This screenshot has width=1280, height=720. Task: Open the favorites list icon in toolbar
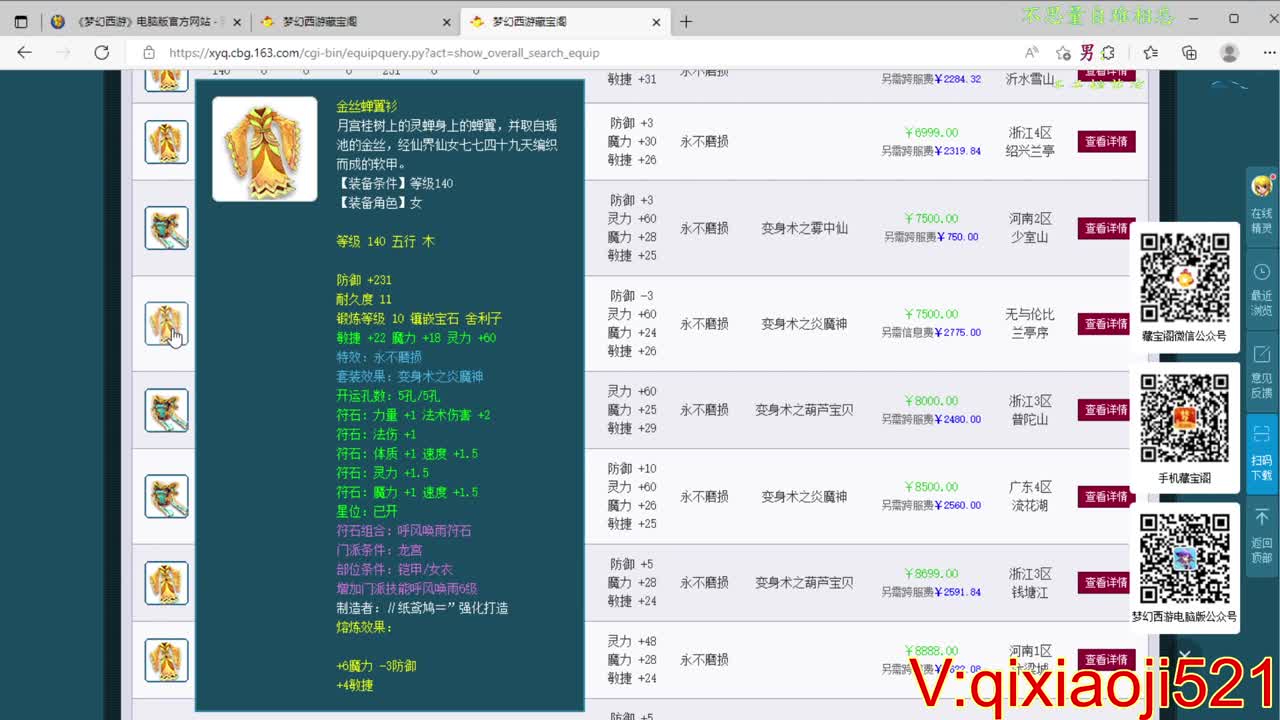1152,52
